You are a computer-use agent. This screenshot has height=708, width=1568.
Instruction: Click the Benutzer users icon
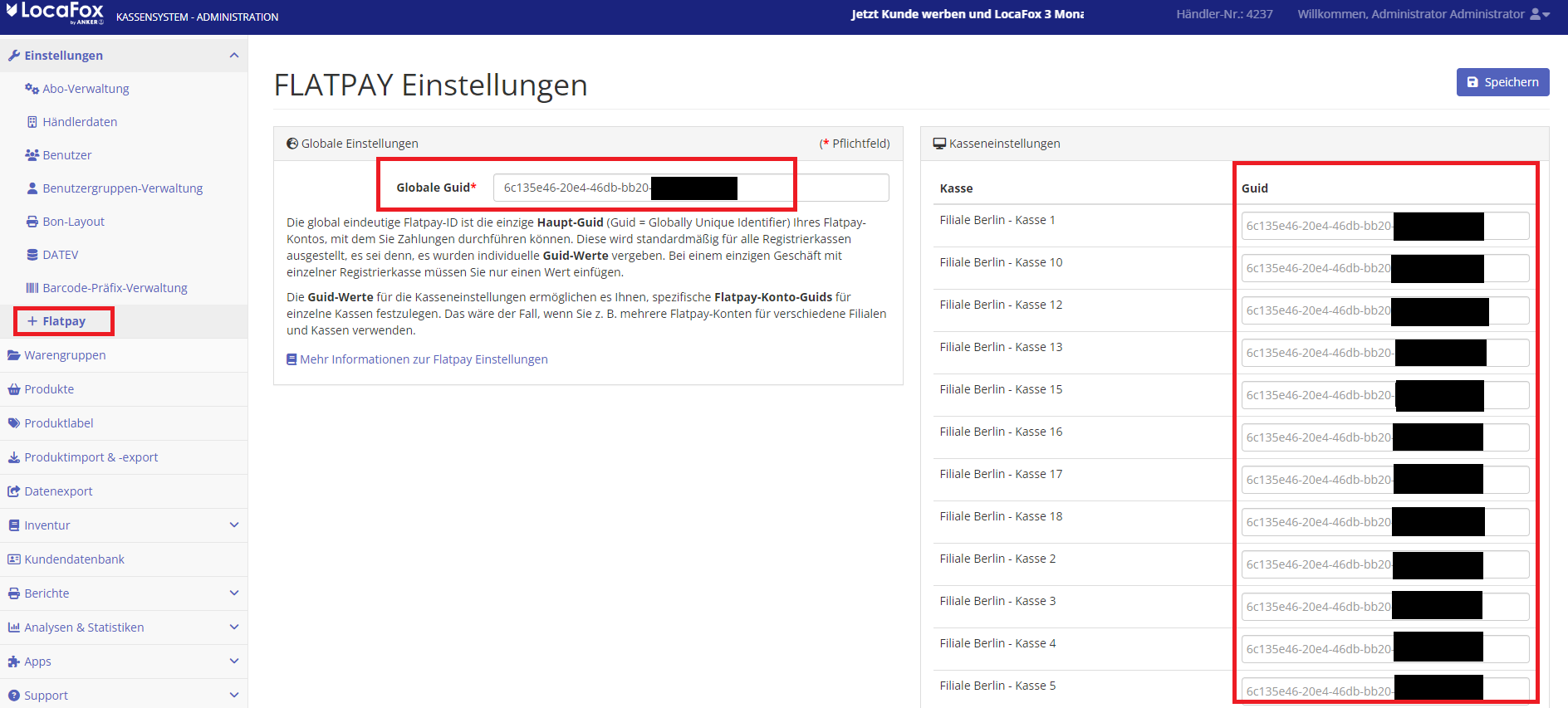(x=32, y=155)
